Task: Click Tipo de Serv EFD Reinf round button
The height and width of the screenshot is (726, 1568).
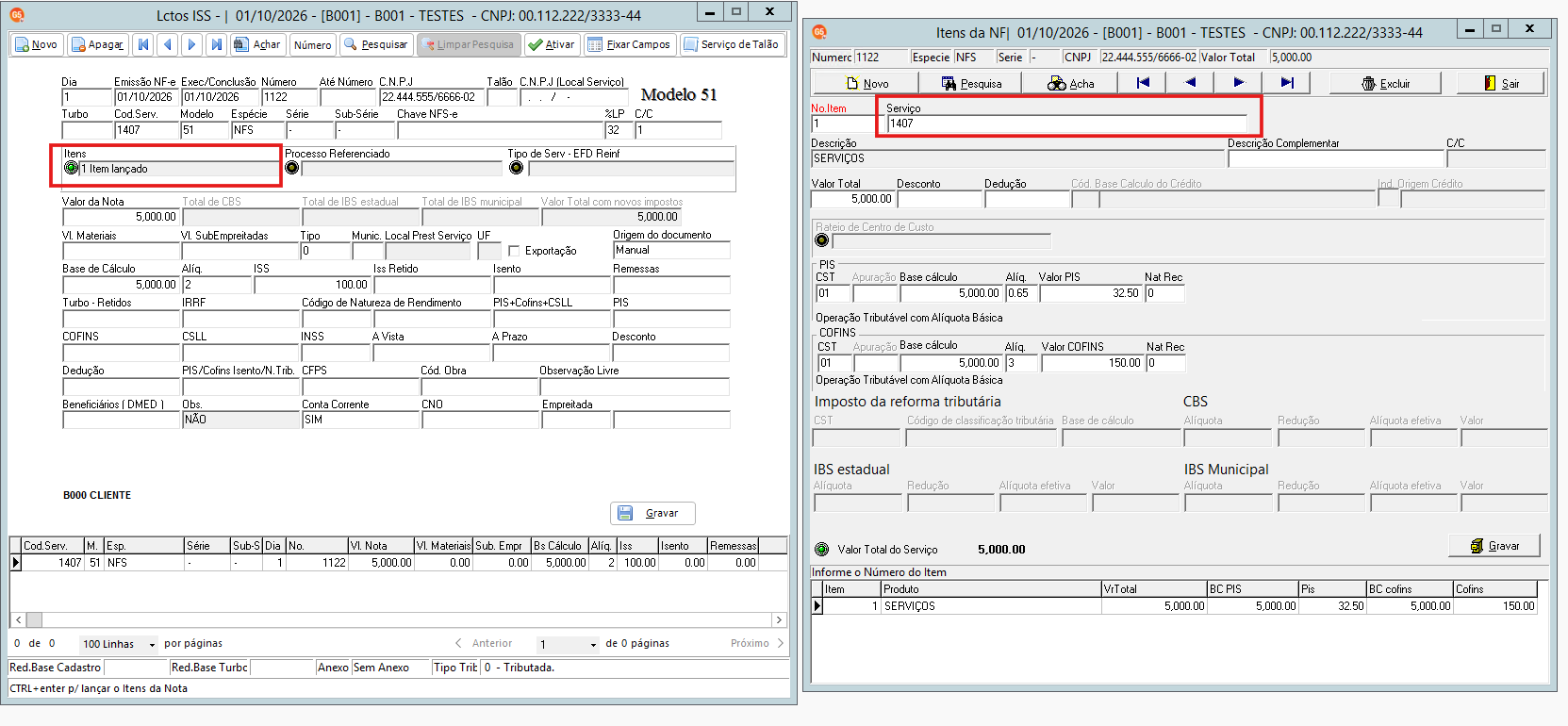Action: tap(516, 168)
